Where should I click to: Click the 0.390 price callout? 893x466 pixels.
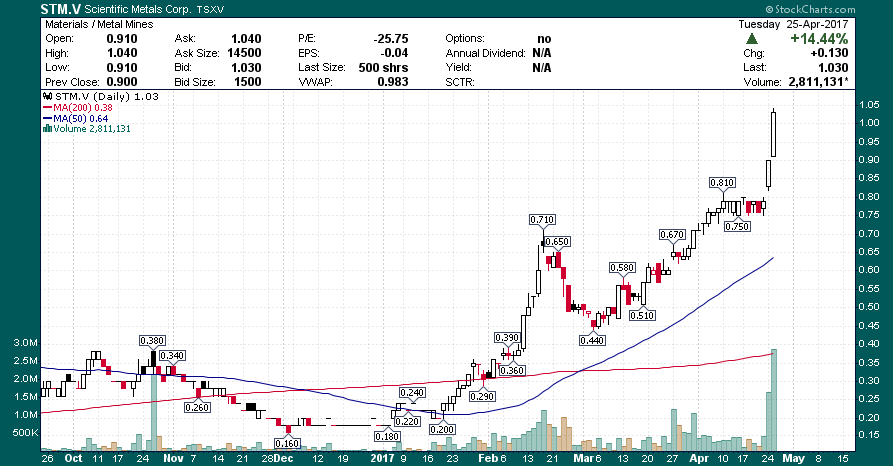pyautogui.click(x=507, y=338)
